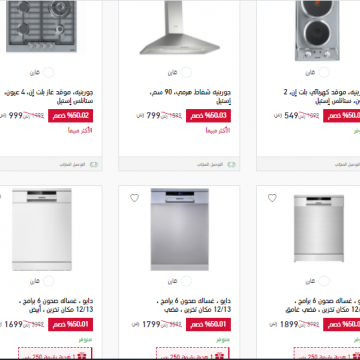Tick compare circle under 2-plate electric hob
This screenshot has width=360, height=360.
coord(324,72)
